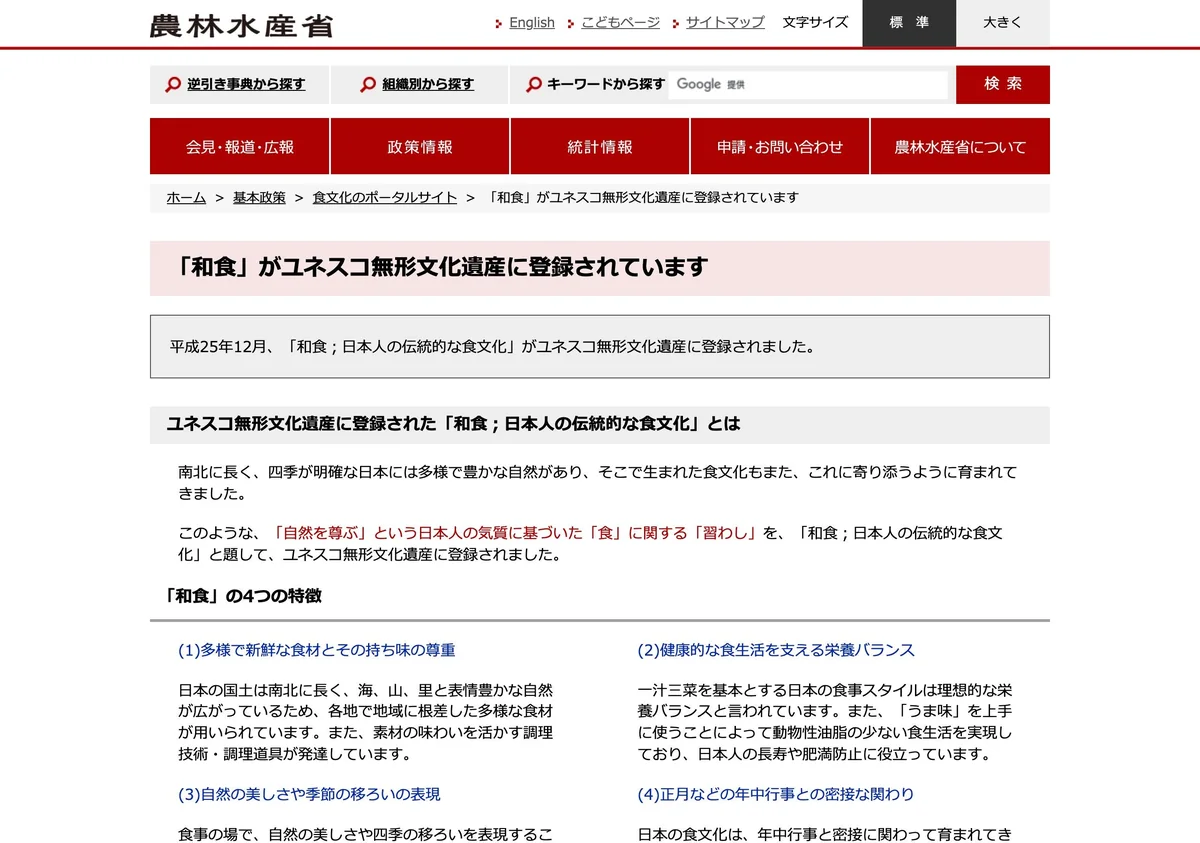Set text size to 大きく
This screenshot has width=1200, height=843.
[1003, 23]
